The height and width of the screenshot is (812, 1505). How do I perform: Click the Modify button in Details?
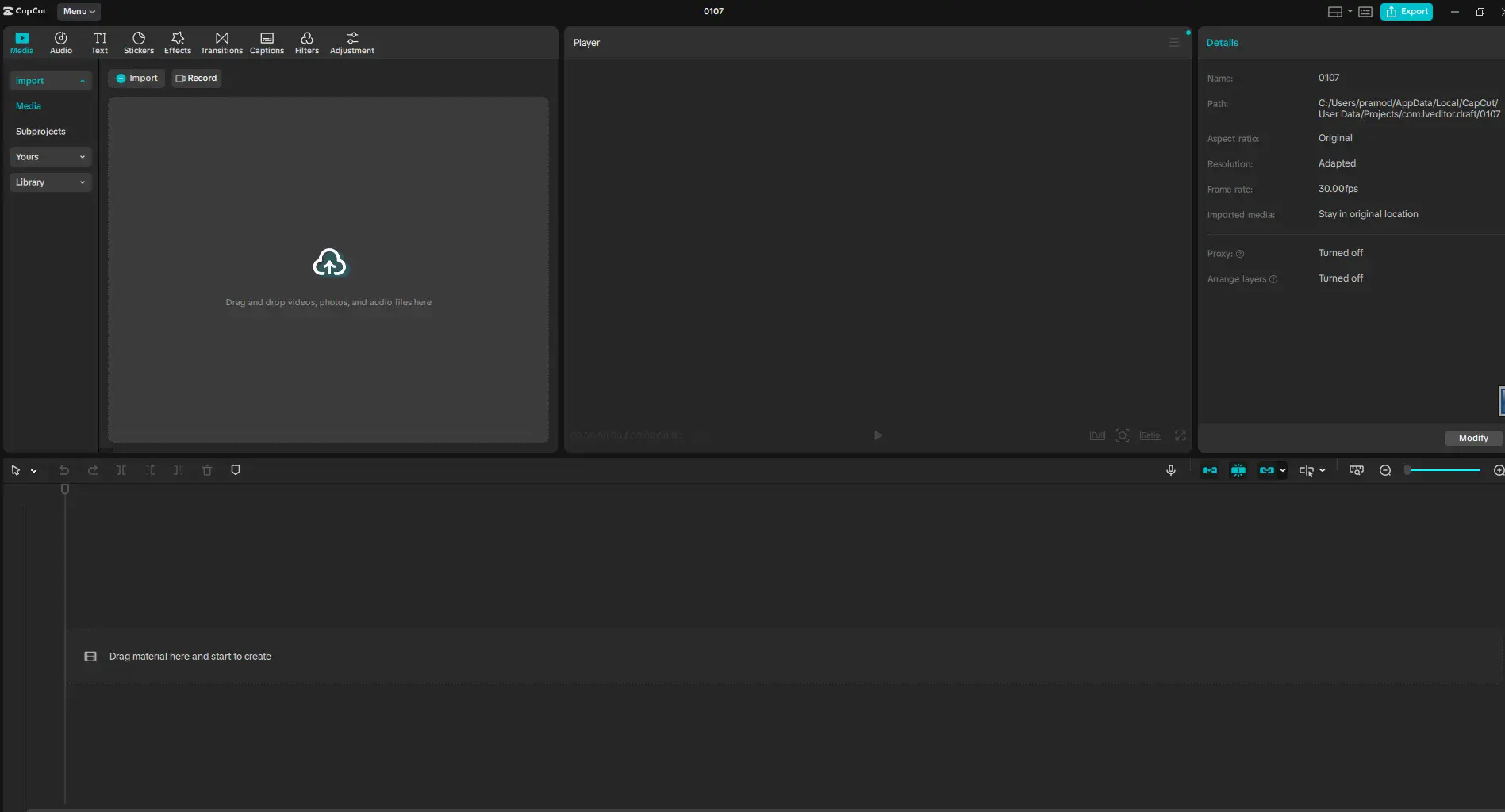(1472, 438)
